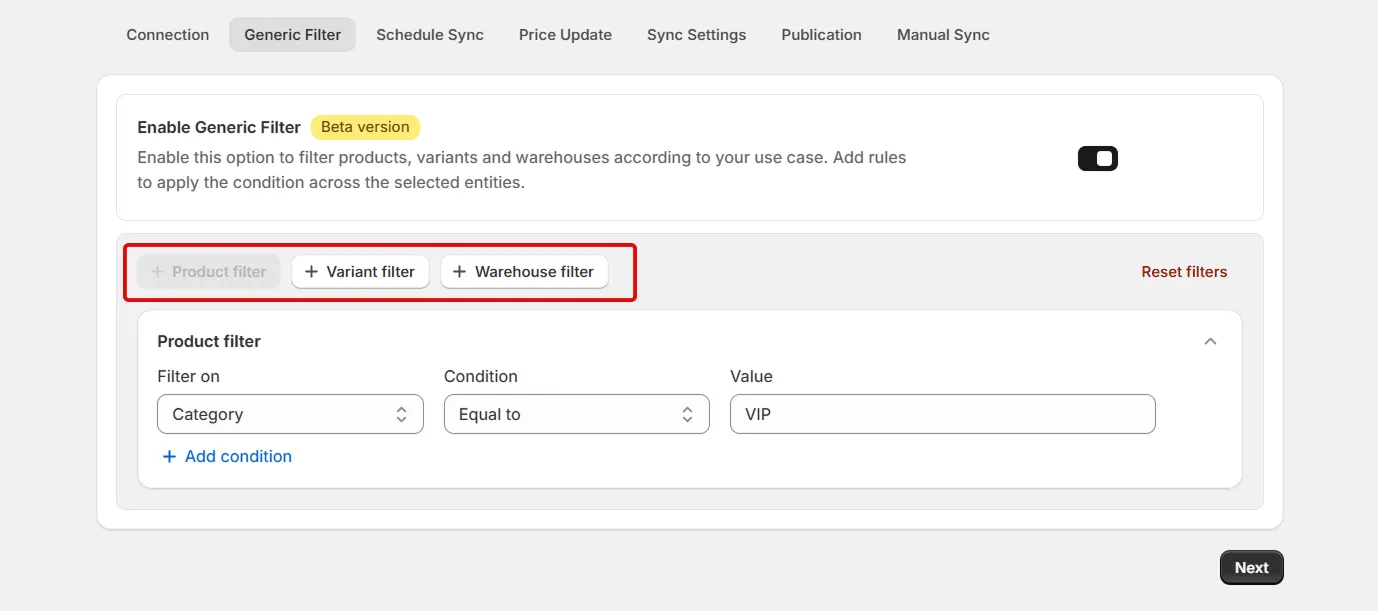This screenshot has width=1378, height=611.
Task: Click the Beta version badge
Action: [x=365, y=127]
